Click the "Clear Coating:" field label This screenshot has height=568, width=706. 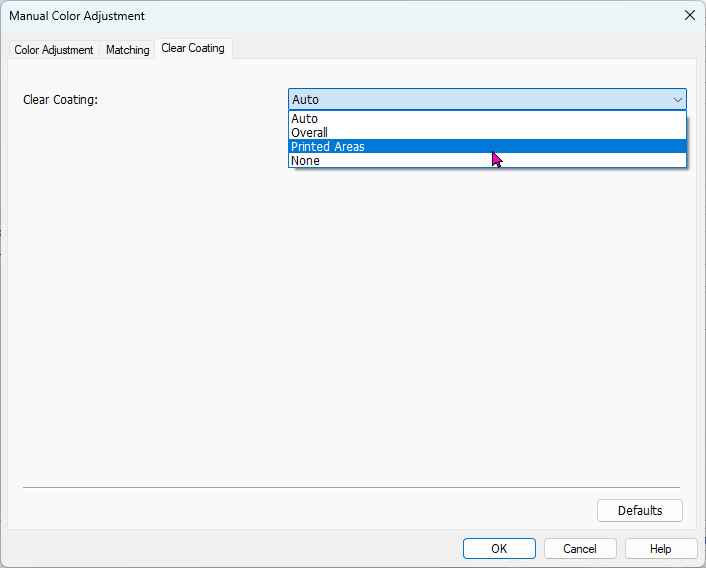[61, 99]
